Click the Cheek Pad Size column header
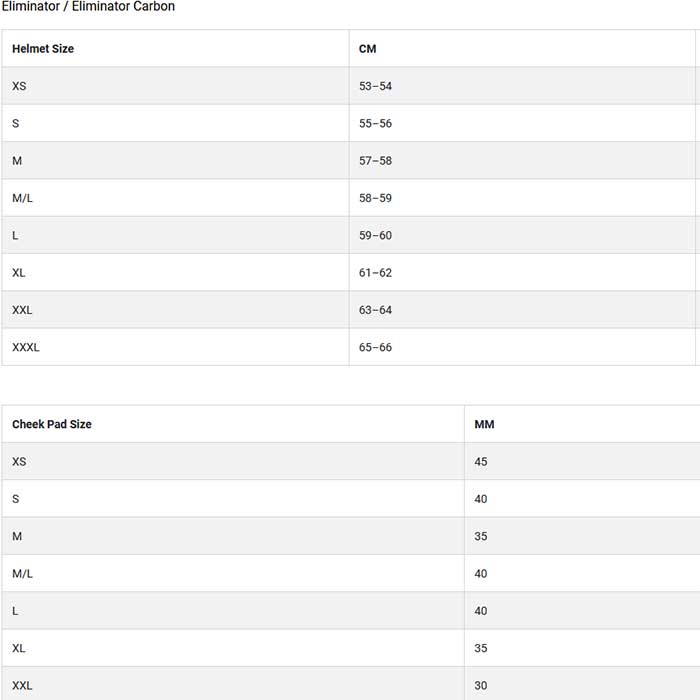 click(x=52, y=424)
